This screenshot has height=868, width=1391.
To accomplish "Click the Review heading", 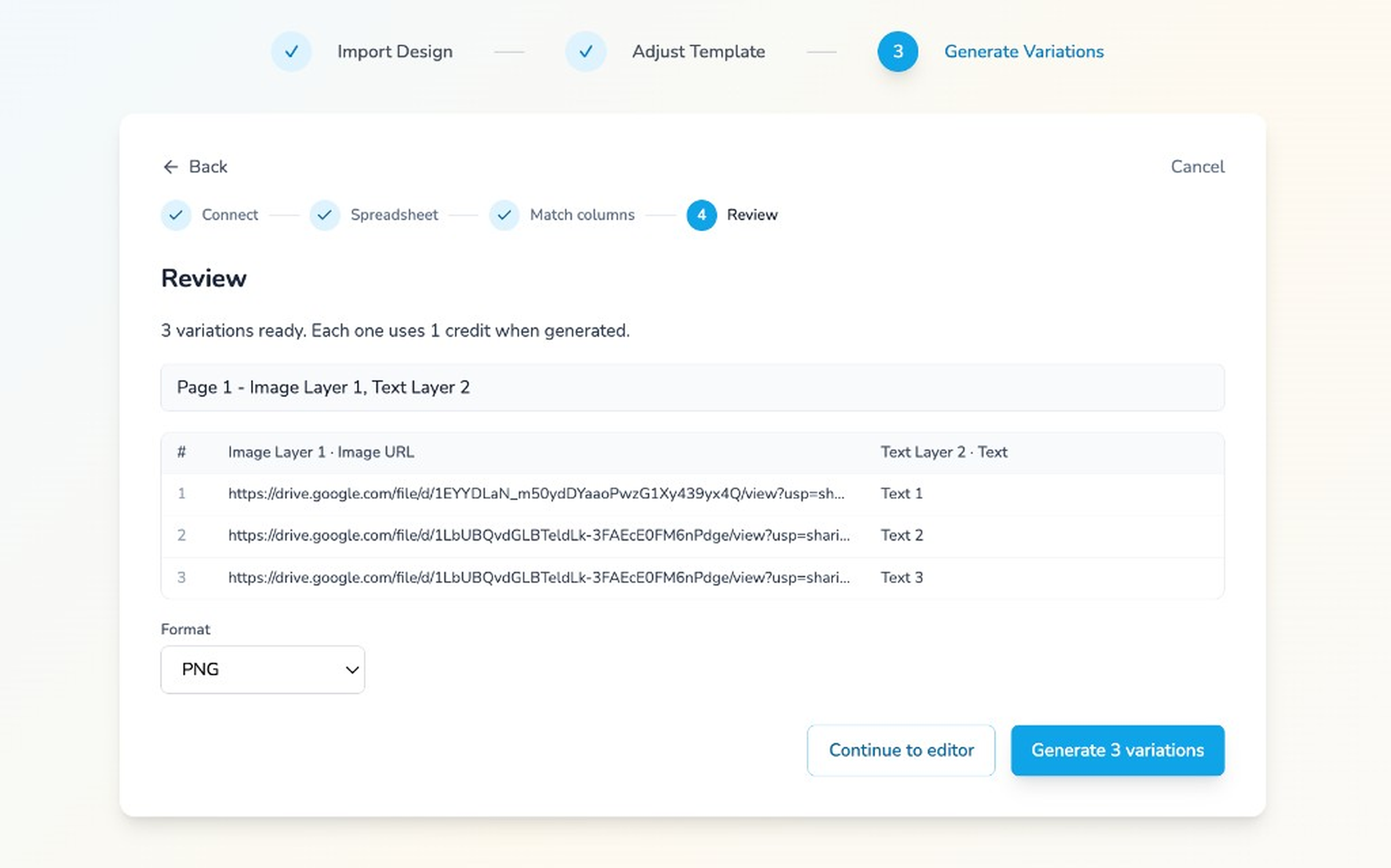I will coord(204,279).
